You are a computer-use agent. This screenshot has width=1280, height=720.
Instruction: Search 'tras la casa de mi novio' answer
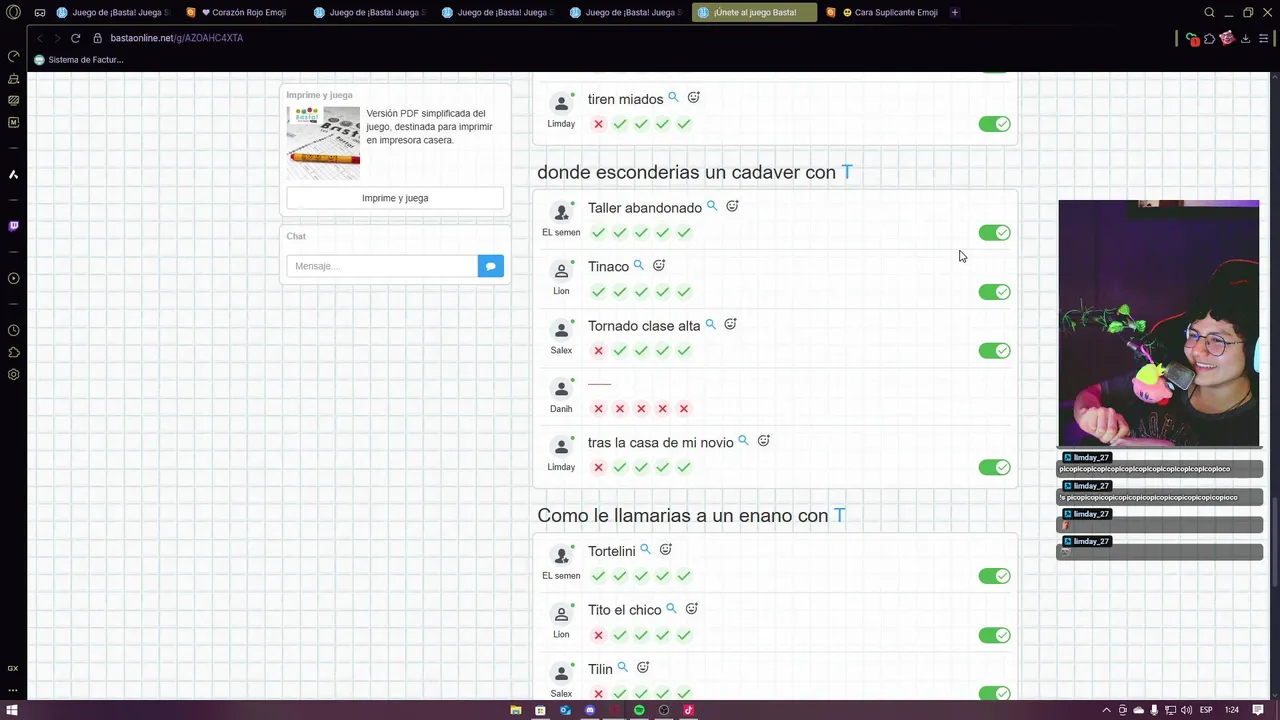[x=743, y=441]
